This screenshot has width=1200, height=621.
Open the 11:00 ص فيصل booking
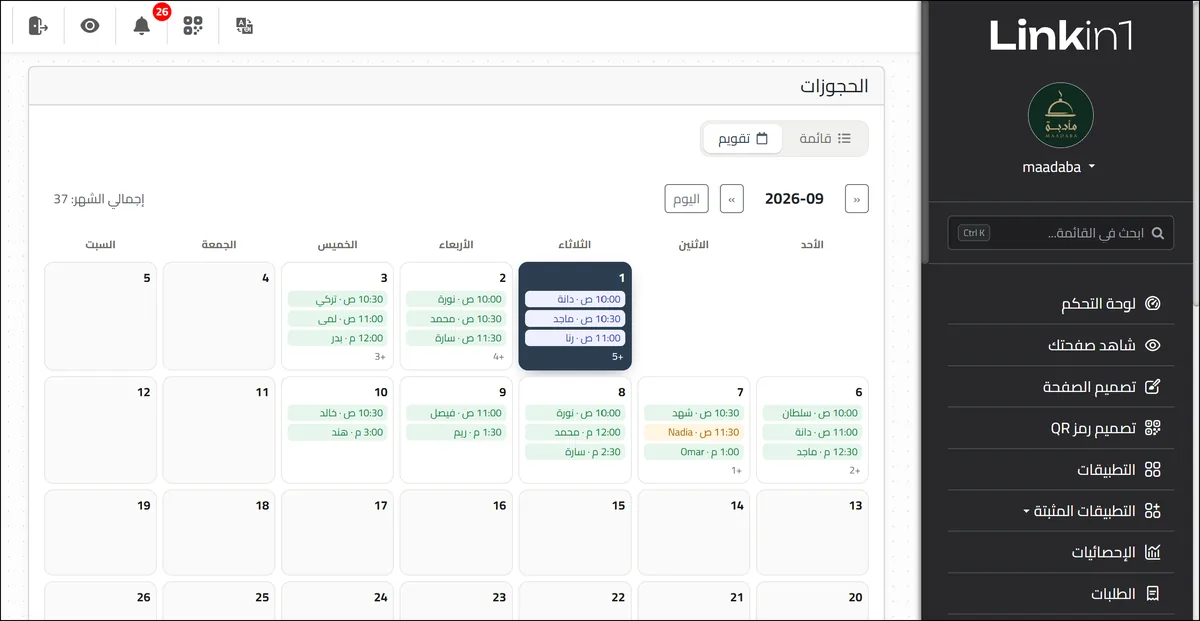(x=456, y=413)
